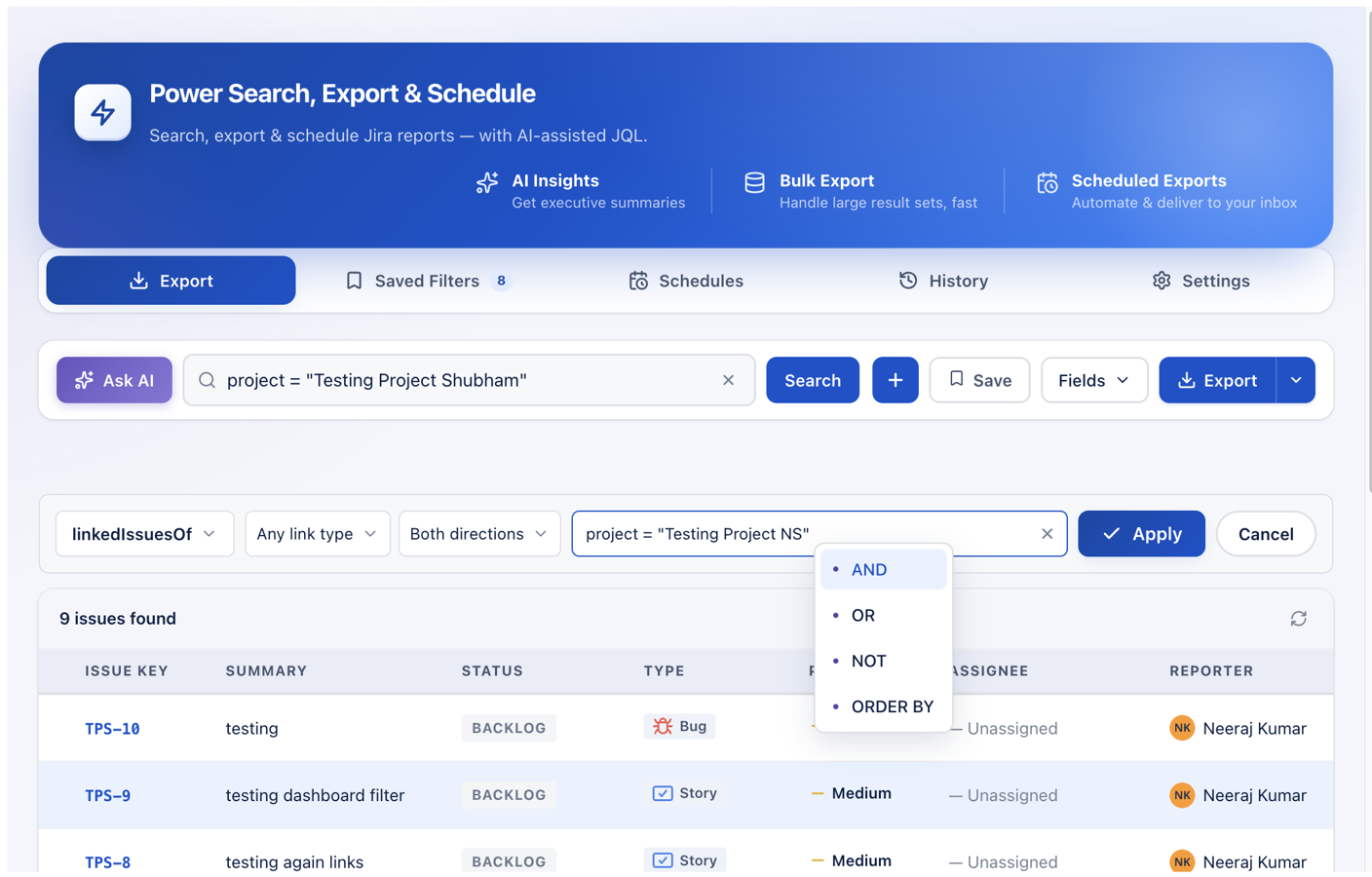
Task: Click the Scheduled Exports calendar icon
Action: (1048, 182)
